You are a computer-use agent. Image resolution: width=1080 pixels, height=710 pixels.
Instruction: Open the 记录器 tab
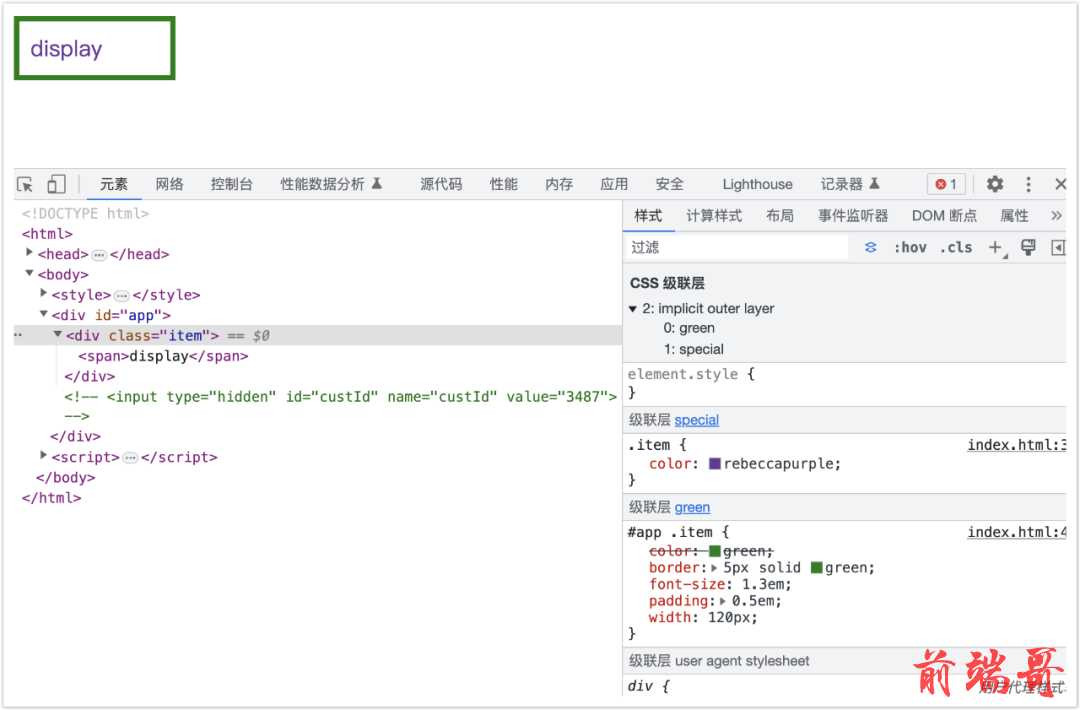pos(849,184)
